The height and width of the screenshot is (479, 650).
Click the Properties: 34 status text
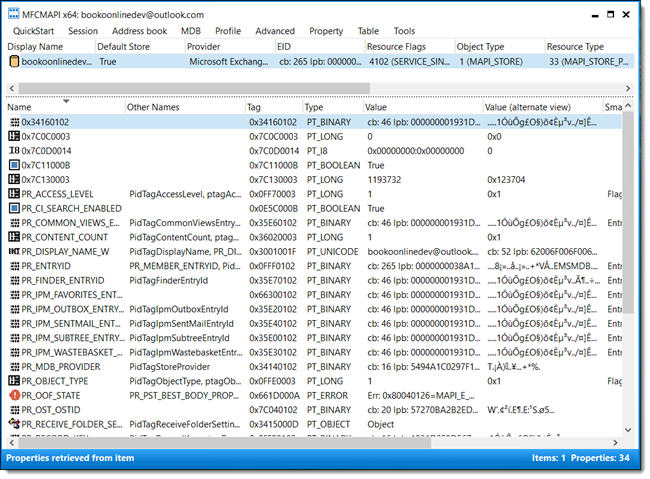(600, 458)
